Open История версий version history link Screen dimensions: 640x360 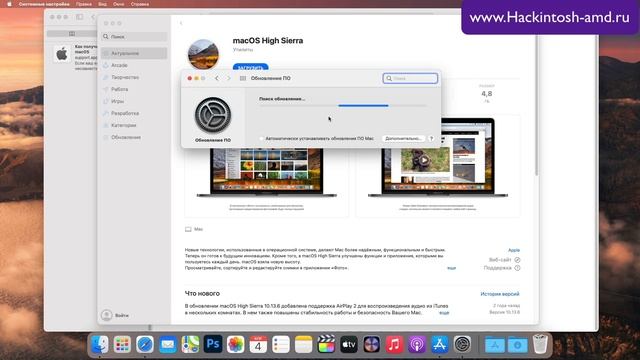point(500,294)
